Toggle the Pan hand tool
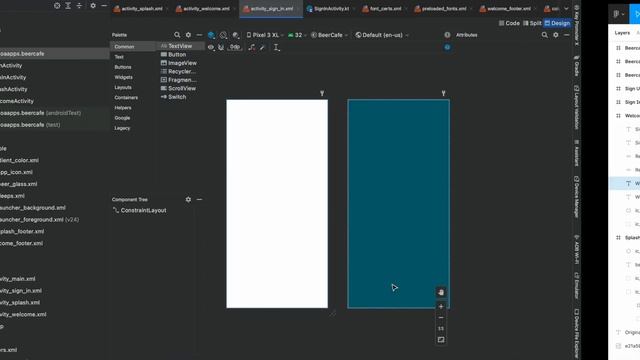Viewport: 640px width, 360px height. pos(441,292)
